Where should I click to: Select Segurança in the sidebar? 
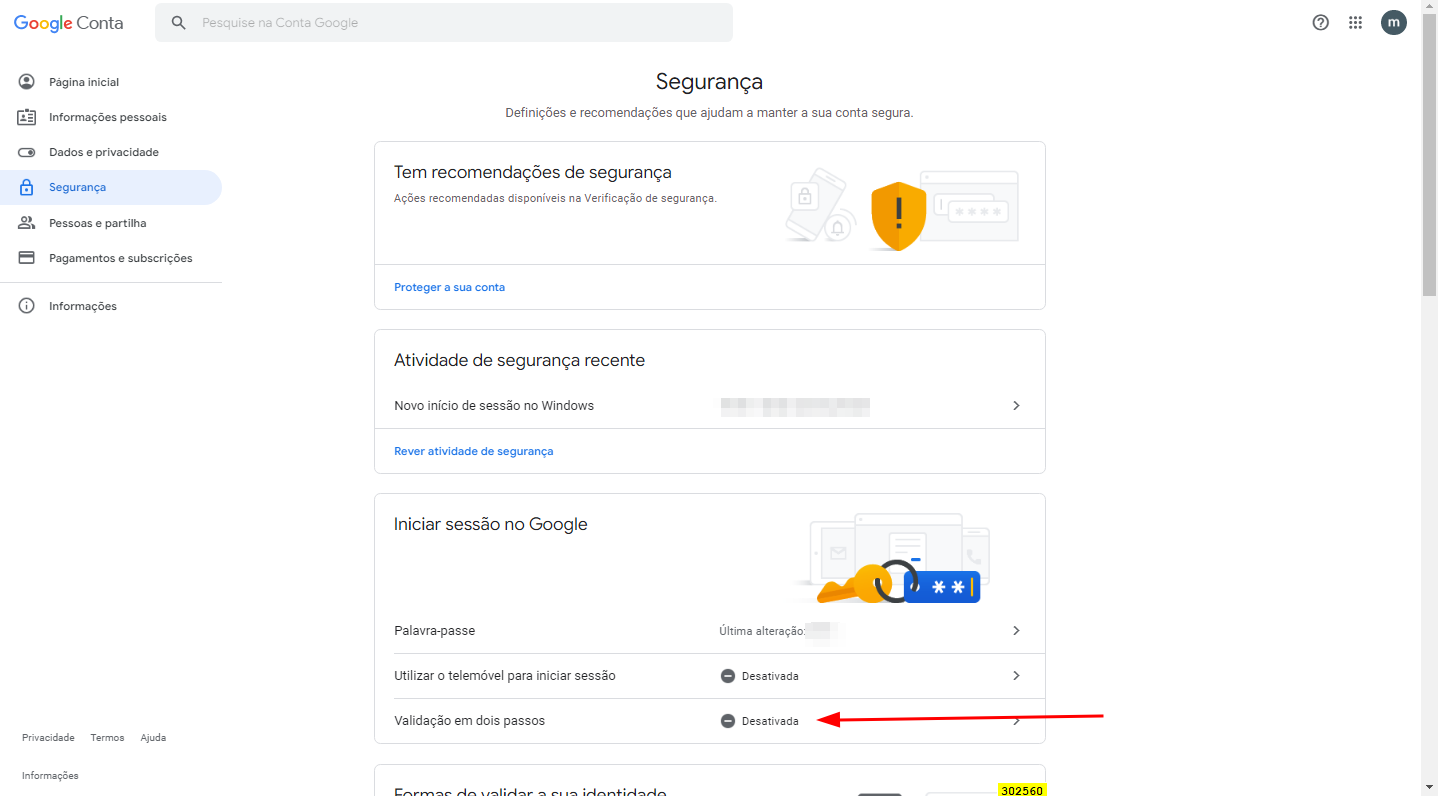coord(111,187)
